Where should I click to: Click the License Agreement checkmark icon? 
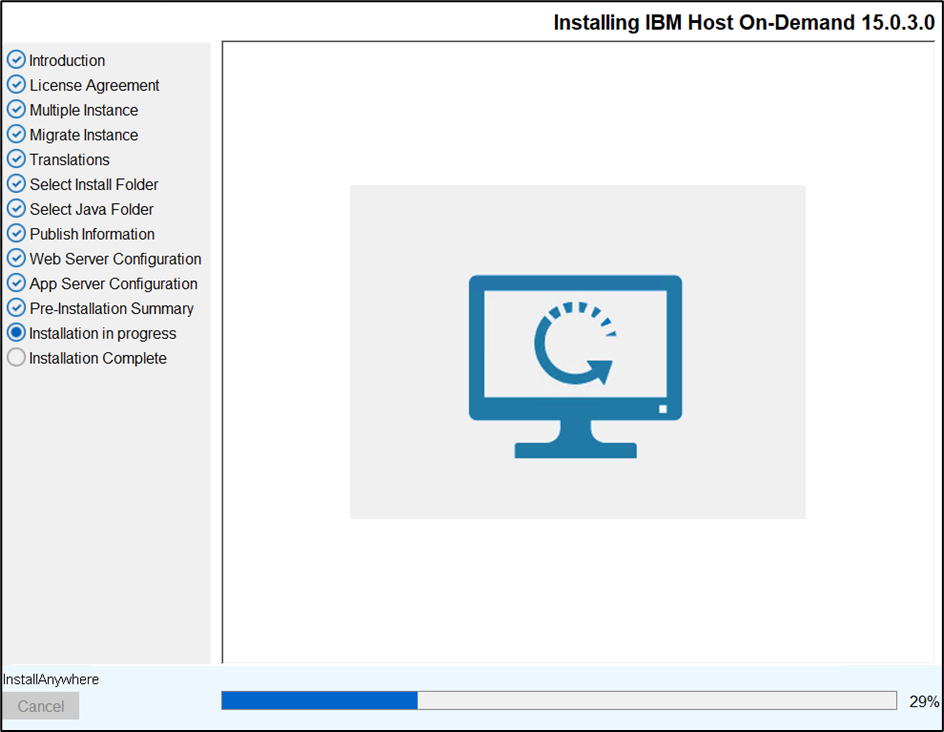16,85
